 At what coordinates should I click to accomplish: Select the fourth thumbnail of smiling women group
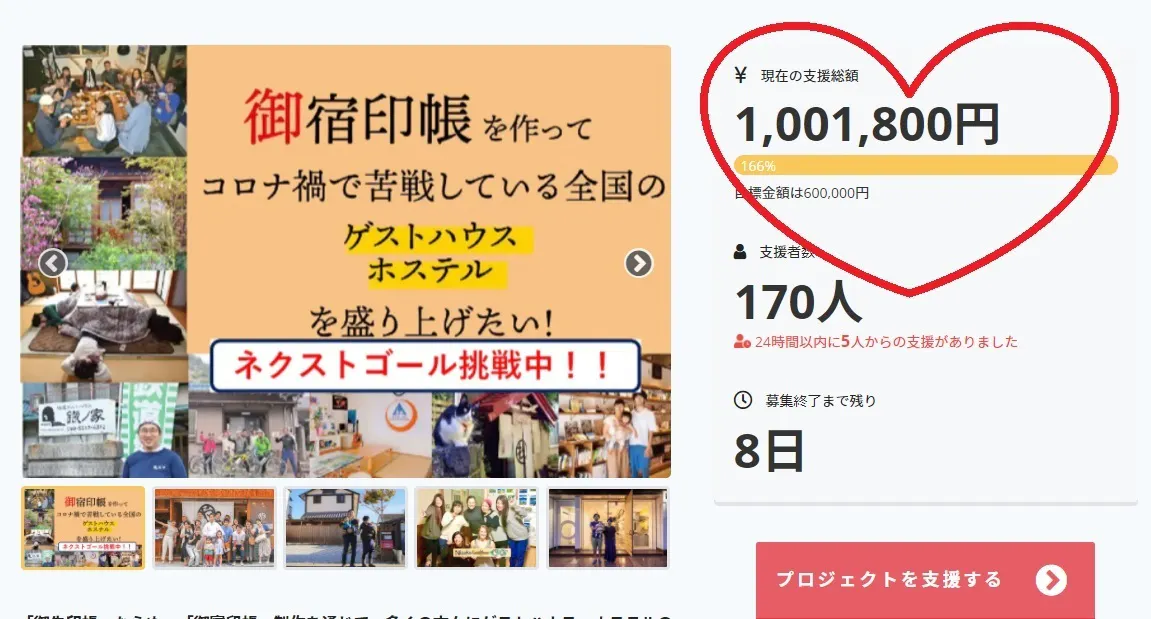pyautogui.click(x=476, y=527)
